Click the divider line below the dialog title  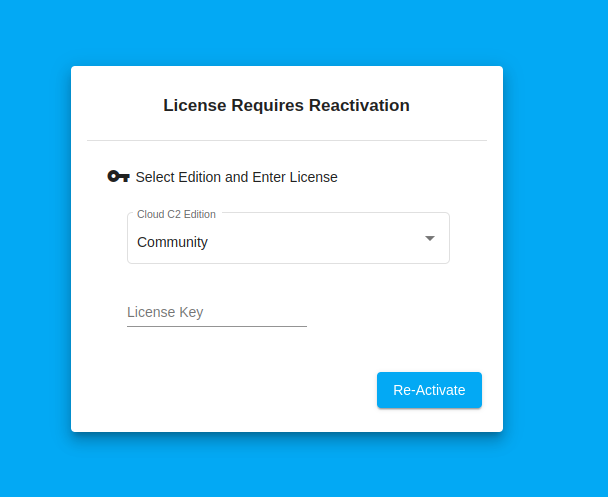click(x=287, y=140)
